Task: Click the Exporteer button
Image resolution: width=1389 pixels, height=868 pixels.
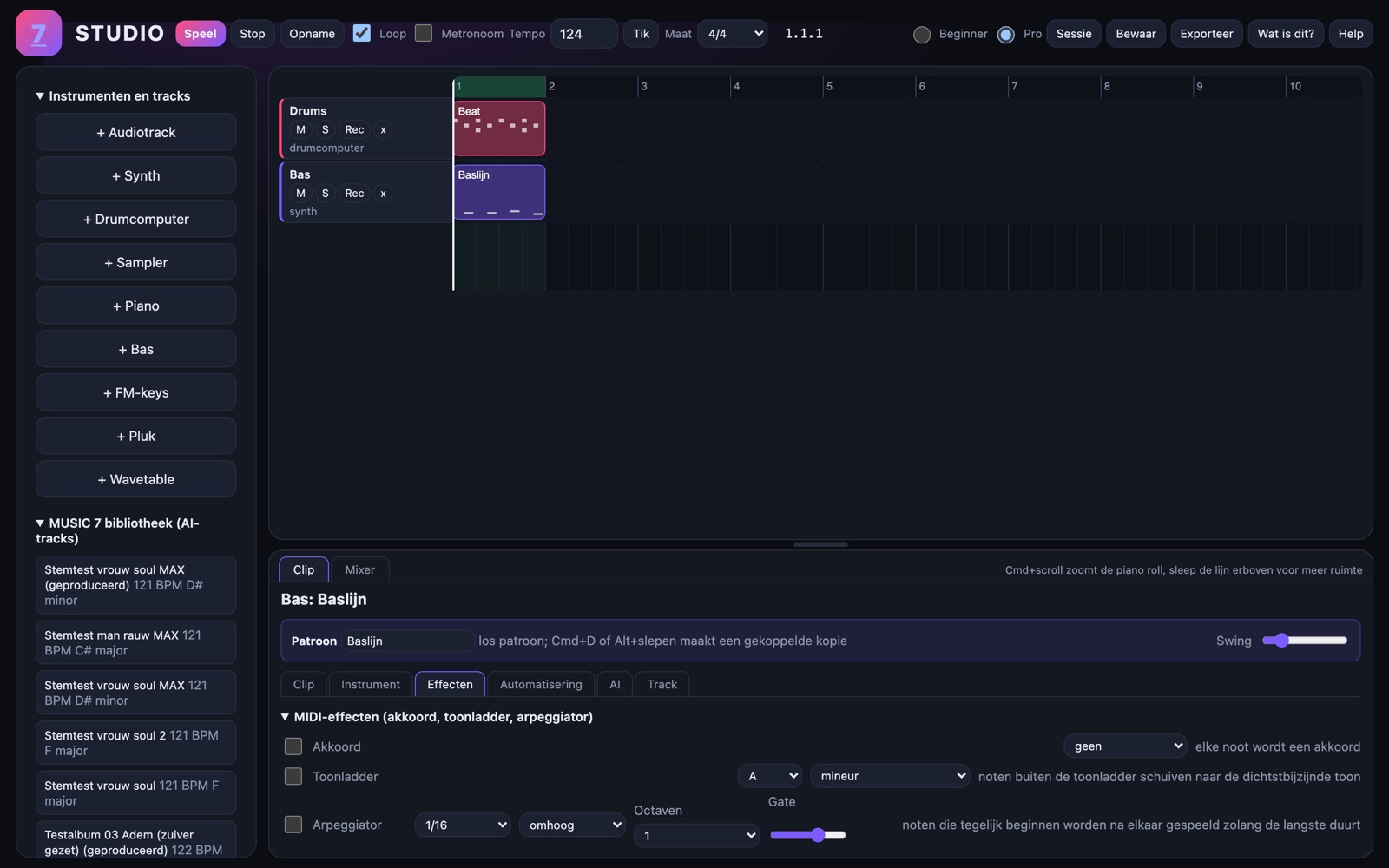Action: (1207, 33)
